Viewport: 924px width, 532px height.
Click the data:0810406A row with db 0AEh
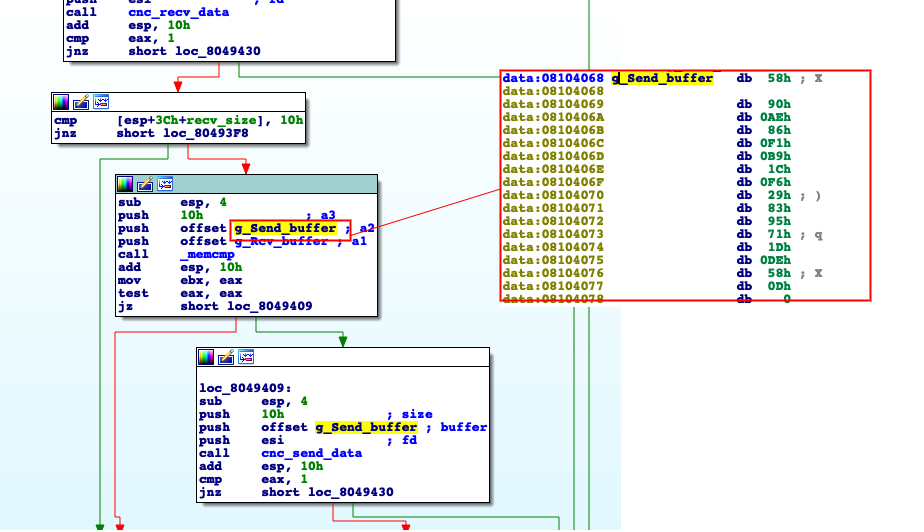point(646,117)
